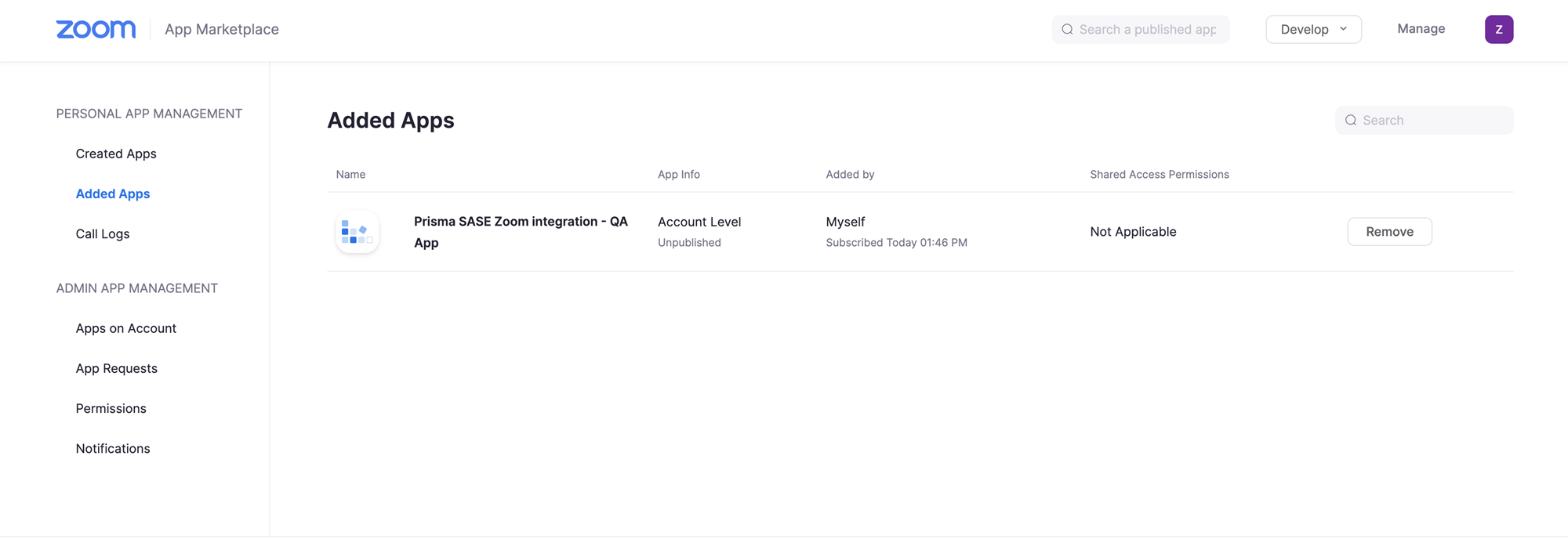
Task: Click the Prisma SASE app icon
Action: [x=358, y=232]
